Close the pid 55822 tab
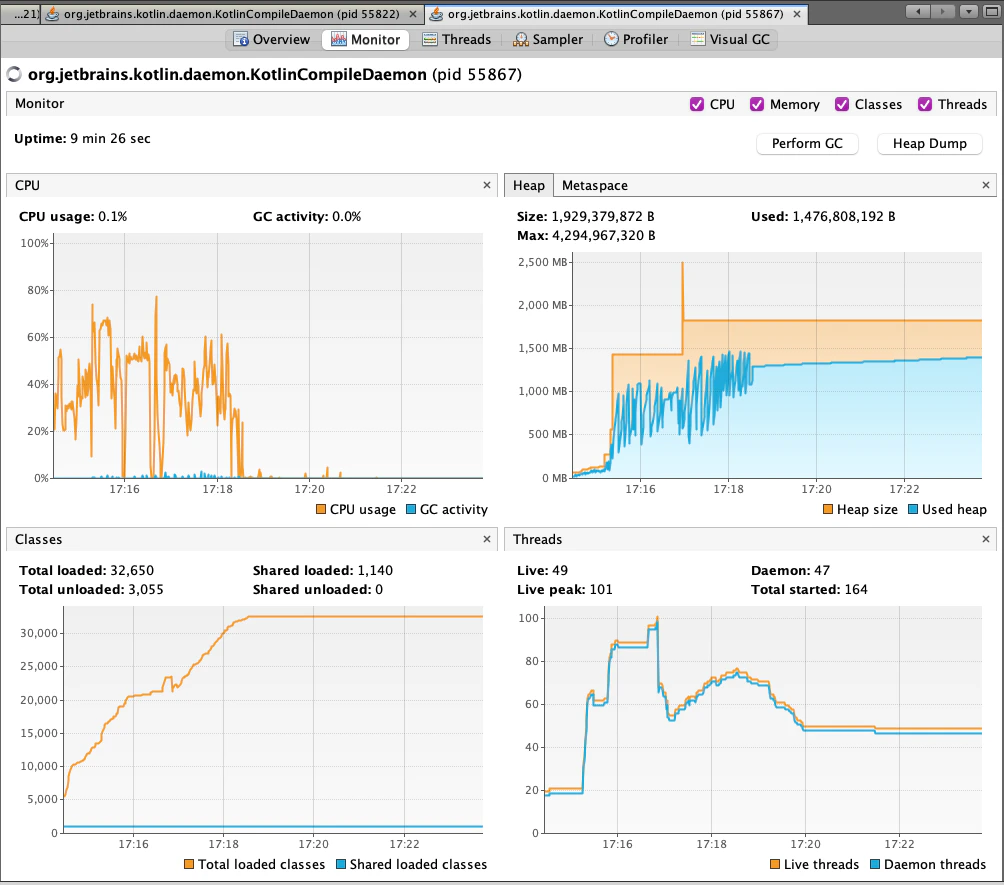This screenshot has height=885, width=1004. [x=413, y=14]
